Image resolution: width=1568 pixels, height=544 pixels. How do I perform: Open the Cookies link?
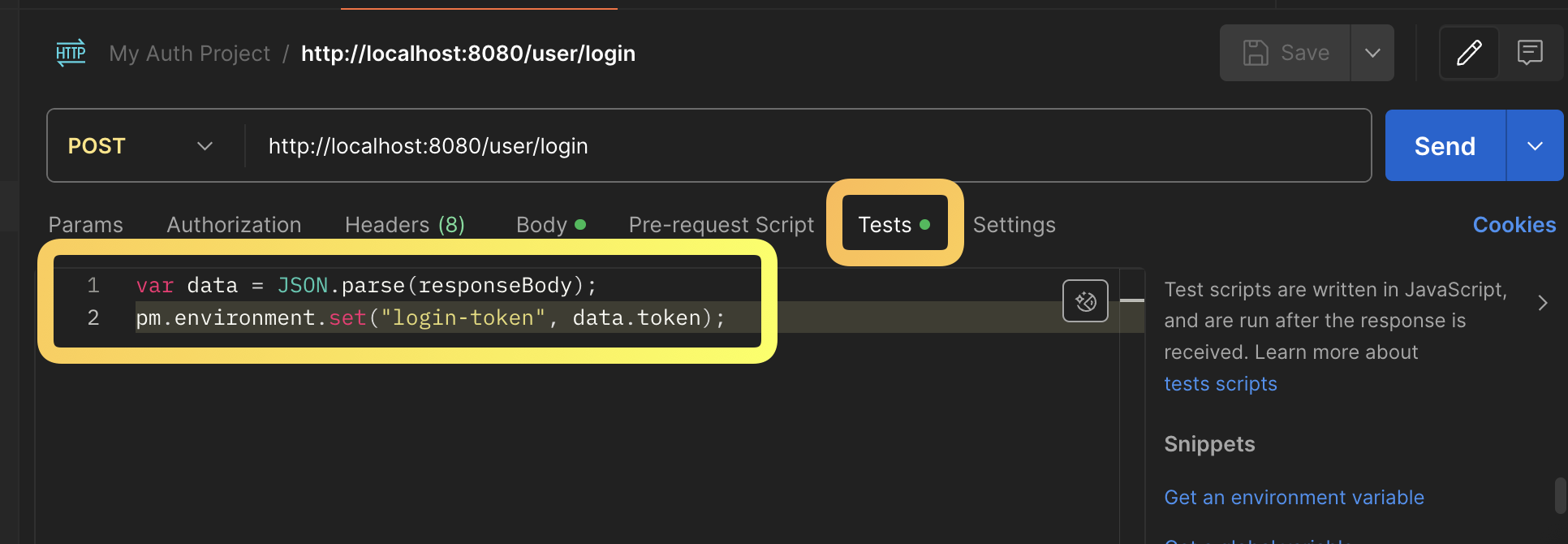pyautogui.click(x=1514, y=225)
